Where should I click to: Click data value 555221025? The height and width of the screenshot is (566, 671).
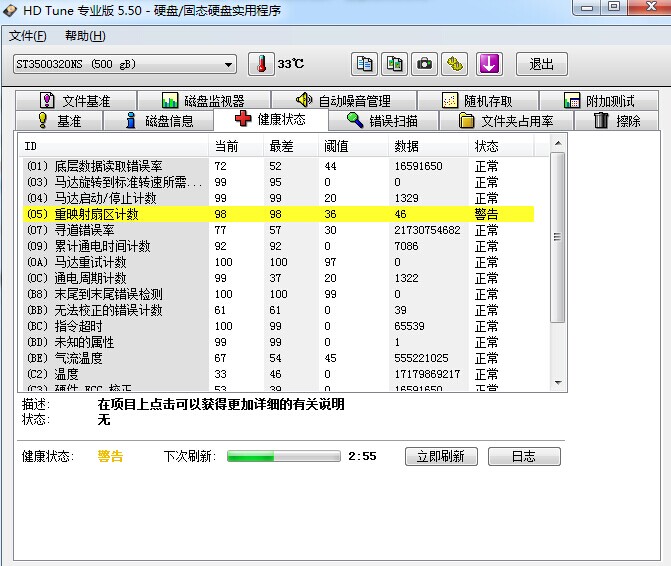coord(421,358)
